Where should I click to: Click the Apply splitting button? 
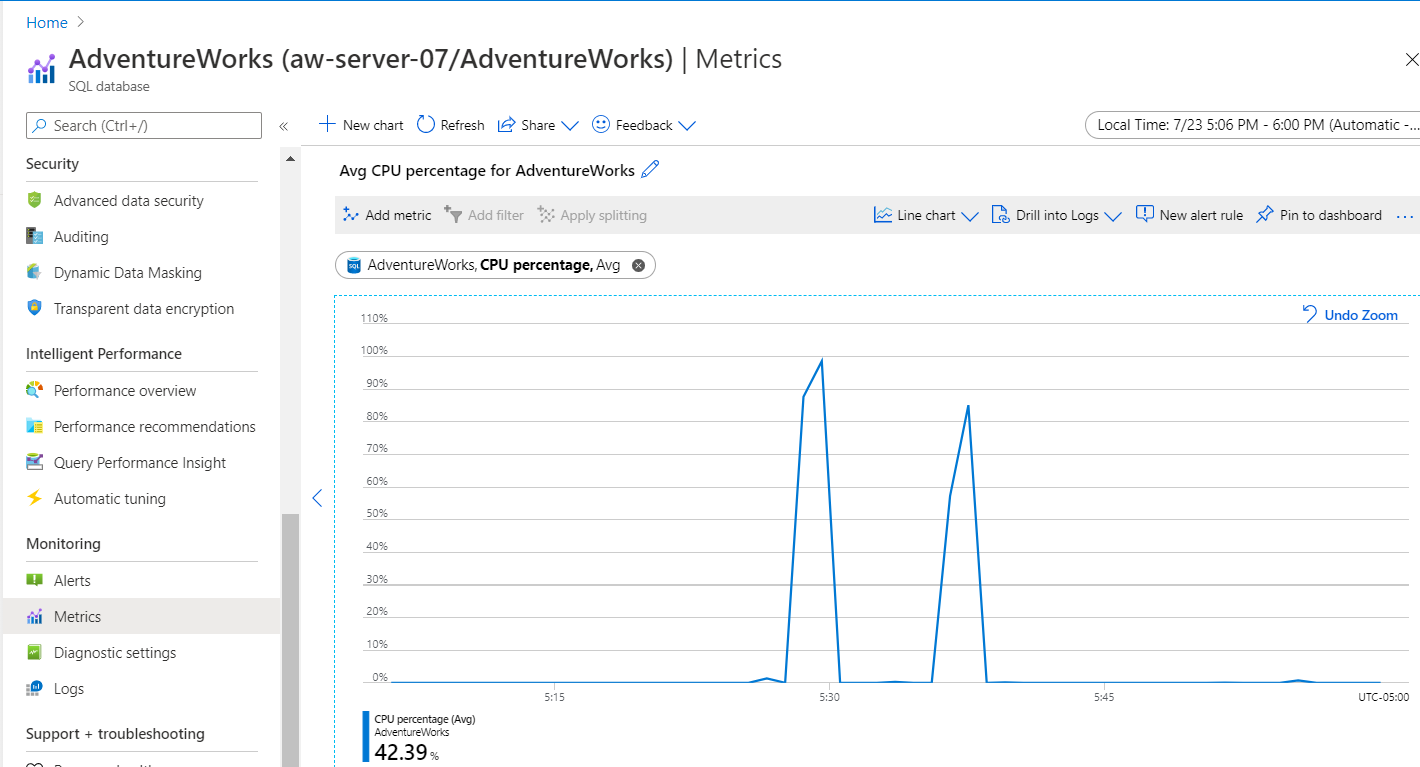click(x=592, y=215)
